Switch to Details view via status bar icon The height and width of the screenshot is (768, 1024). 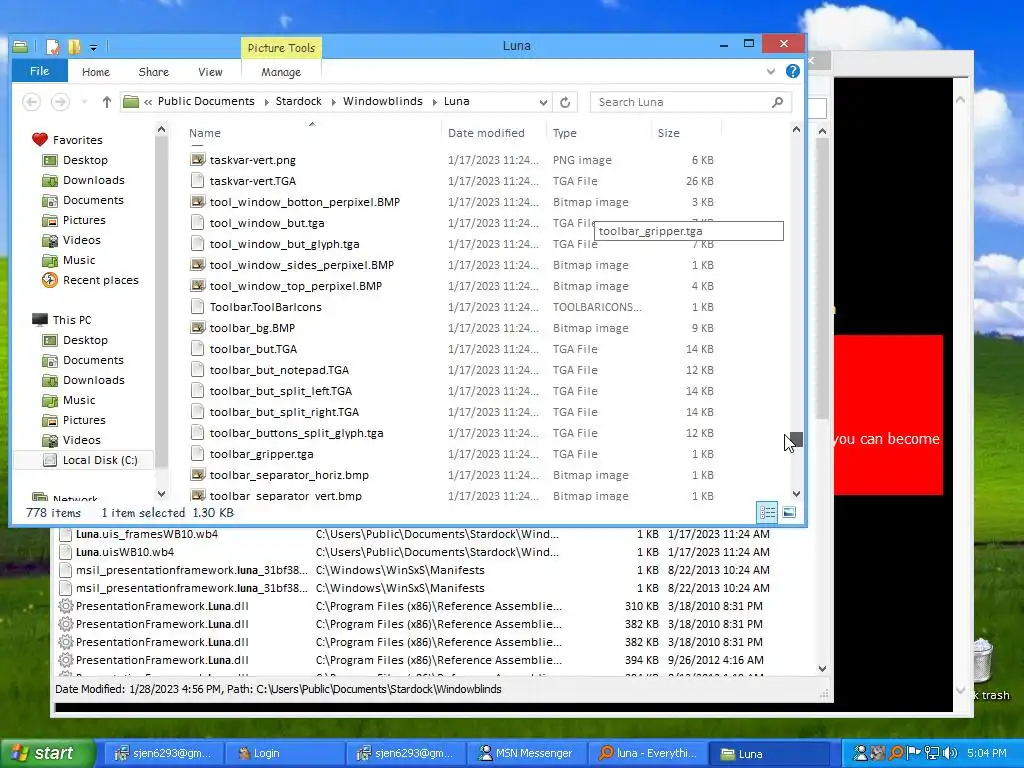tap(767, 512)
